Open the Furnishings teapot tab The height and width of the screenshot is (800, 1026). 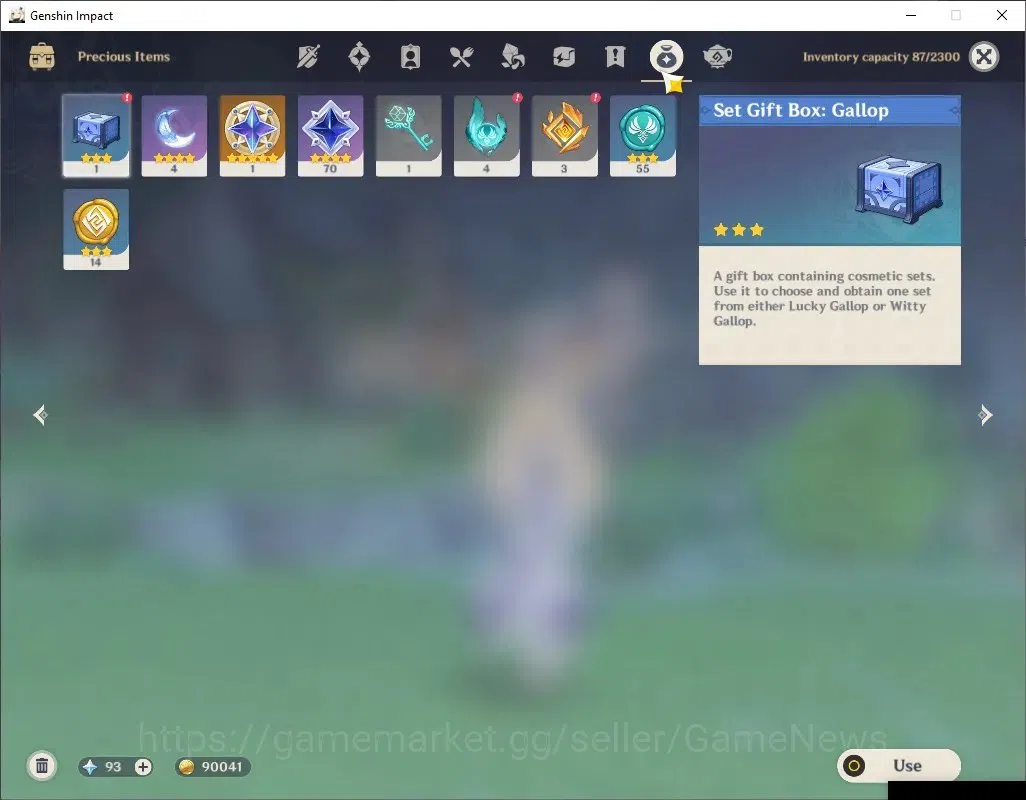pyautogui.click(x=717, y=57)
